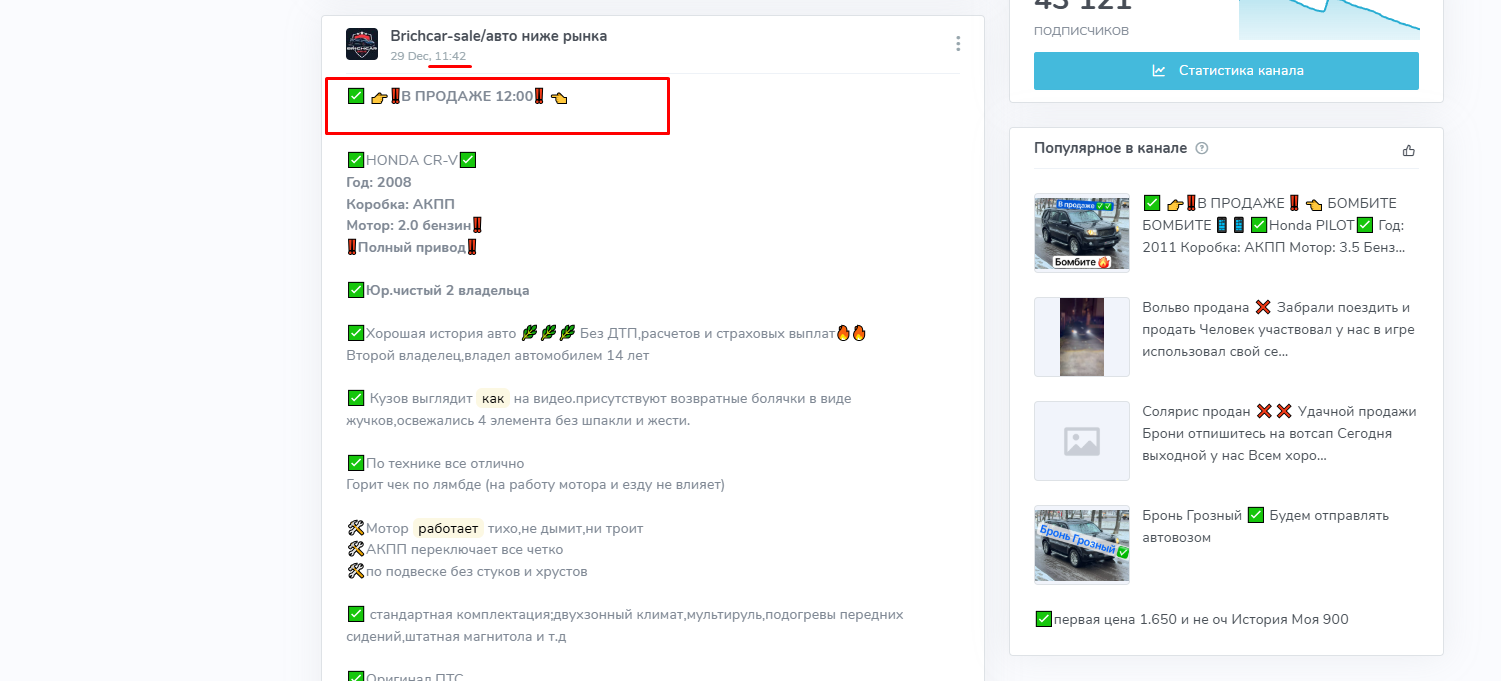This screenshot has width=1501, height=681.
Task: Click the line-chart icon inside Статистика канала button
Action: 1158,70
